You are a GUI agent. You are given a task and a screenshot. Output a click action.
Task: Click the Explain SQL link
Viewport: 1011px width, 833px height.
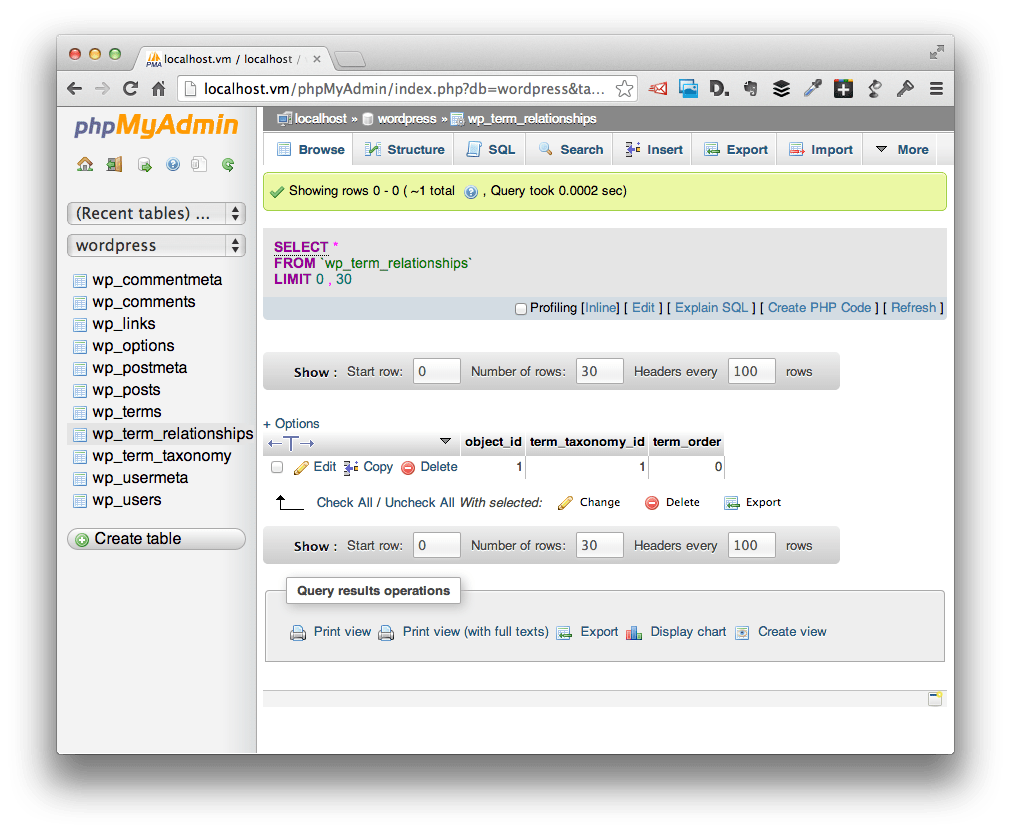point(711,308)
